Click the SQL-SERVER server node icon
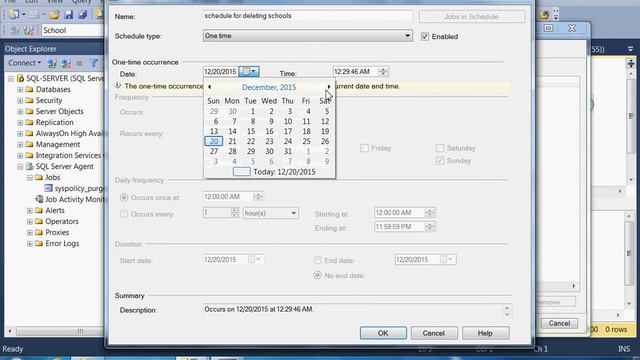This screenshot has height=360, width=640. [20, 78]
